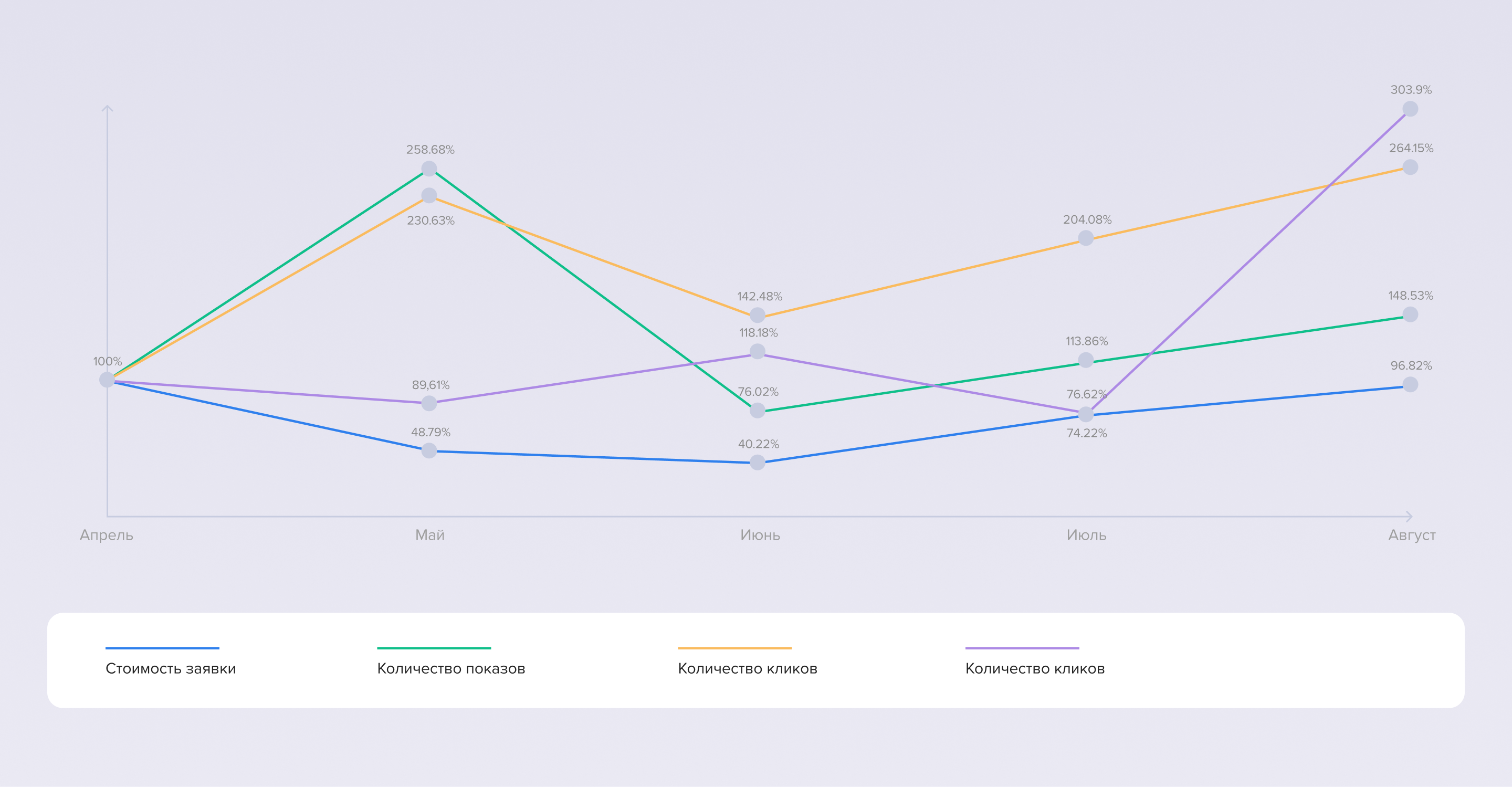Viewport: 1512px width, 787px height.
Task: Click the 96.82% blue data point
Action: (x=1410, y=384)
